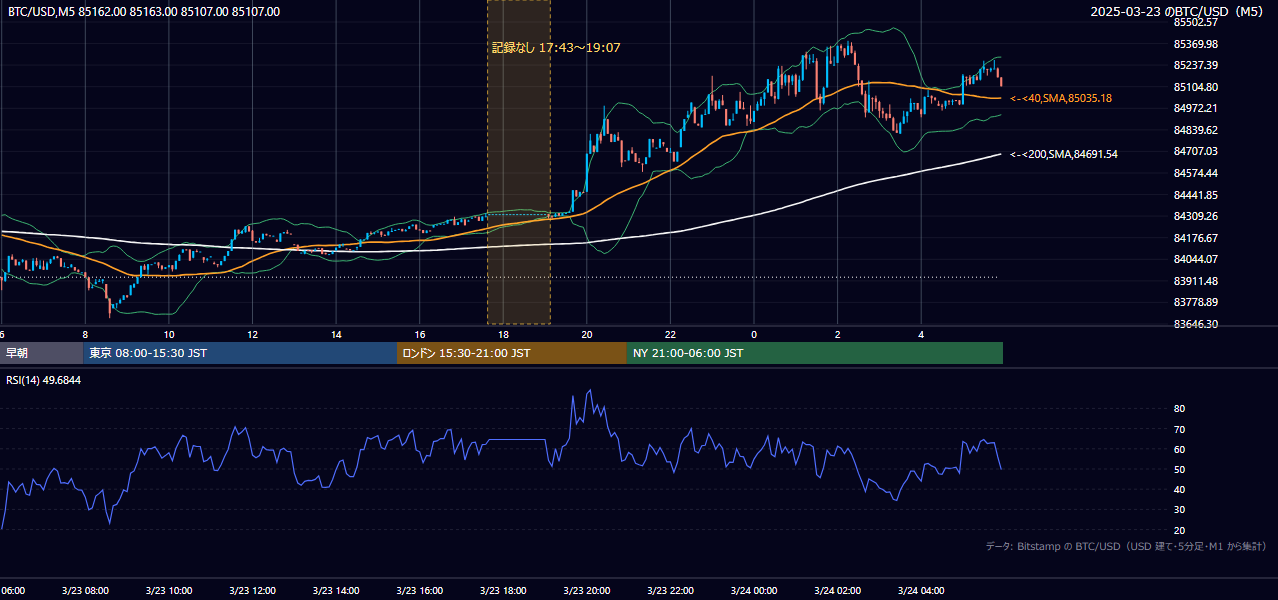Click the BTC/USD,M5 OHLC header text

pos(144,12)
